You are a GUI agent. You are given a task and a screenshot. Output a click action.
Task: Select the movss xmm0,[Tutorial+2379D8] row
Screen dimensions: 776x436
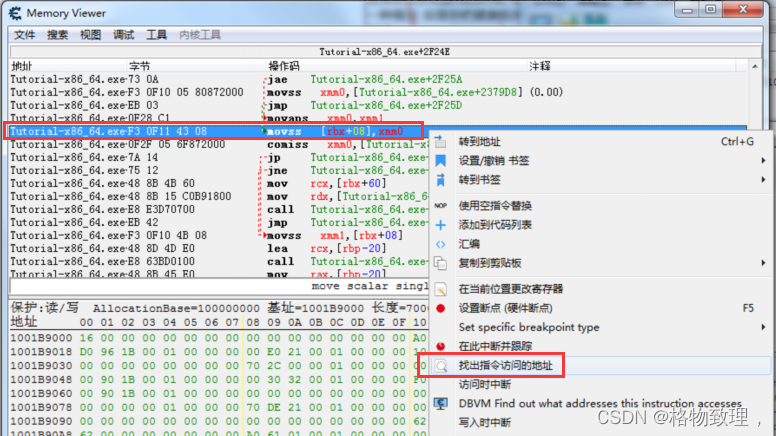click(379, 93)
